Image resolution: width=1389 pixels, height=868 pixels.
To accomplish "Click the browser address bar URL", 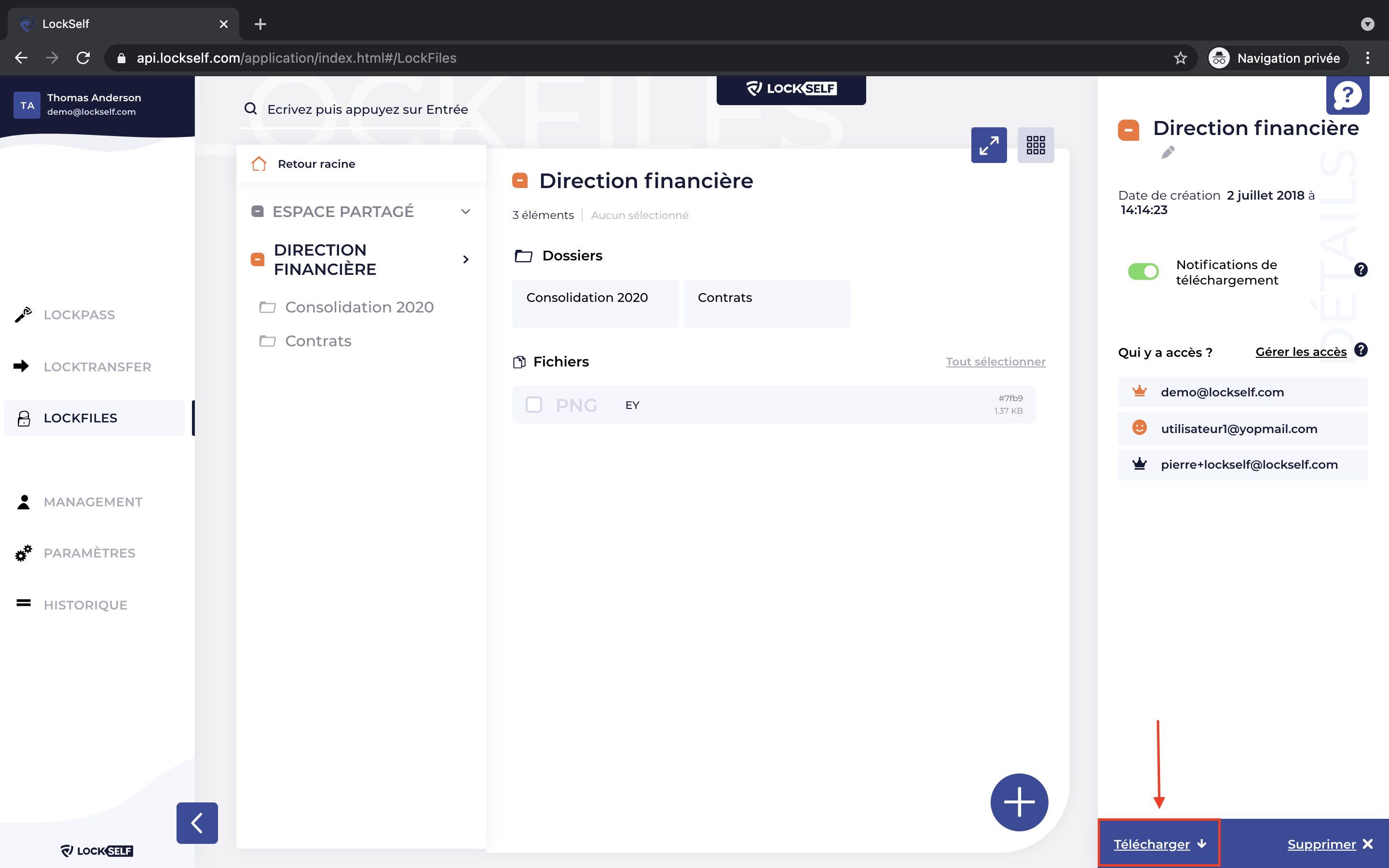I will click(x=296, y=58).
